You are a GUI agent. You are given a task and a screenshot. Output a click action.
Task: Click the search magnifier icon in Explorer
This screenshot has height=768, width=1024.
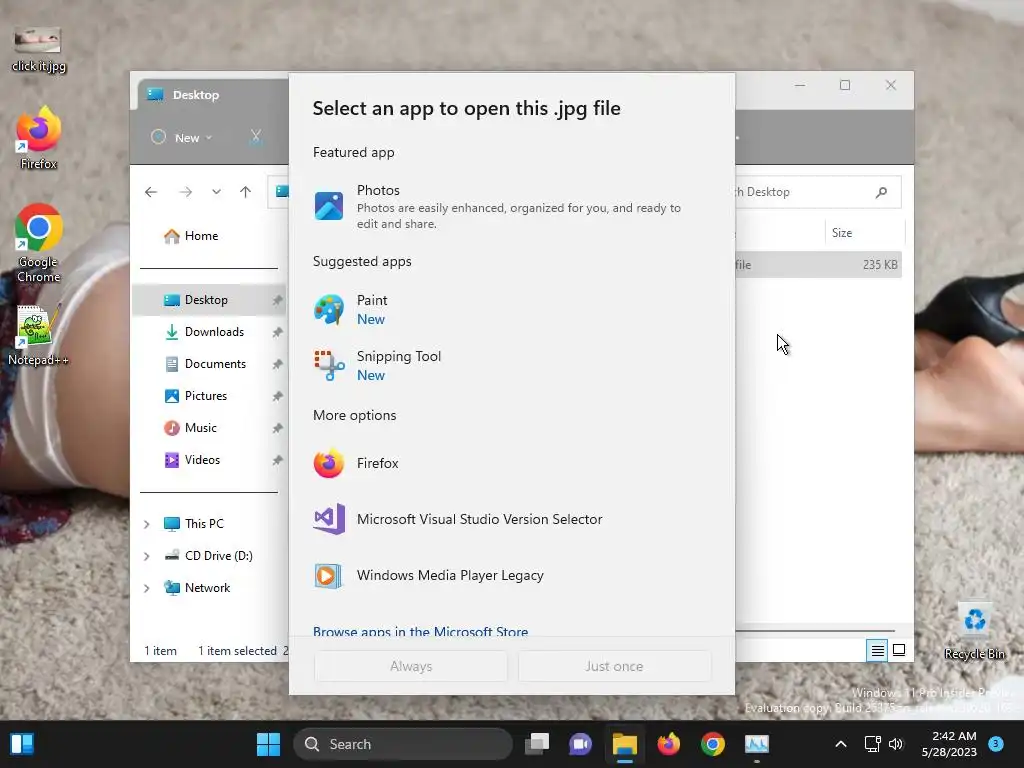pyautogui.click(x=882, y=192)
